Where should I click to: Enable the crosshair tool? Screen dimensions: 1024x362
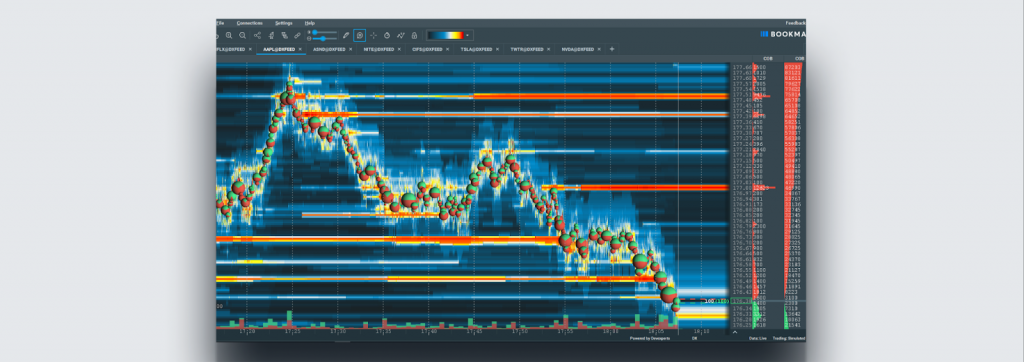point(374,35)
